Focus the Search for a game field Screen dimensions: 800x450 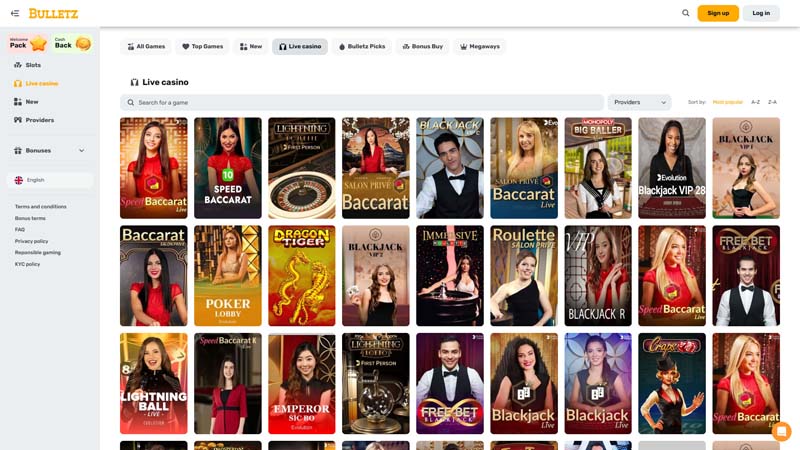[360, 102]
